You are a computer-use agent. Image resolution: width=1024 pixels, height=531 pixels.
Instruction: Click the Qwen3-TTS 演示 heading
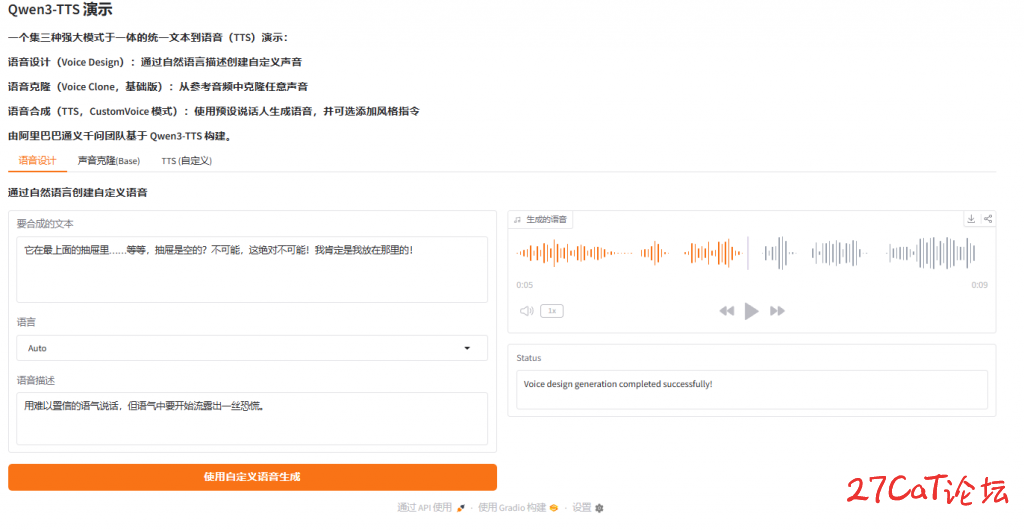(x=60, y=9)
